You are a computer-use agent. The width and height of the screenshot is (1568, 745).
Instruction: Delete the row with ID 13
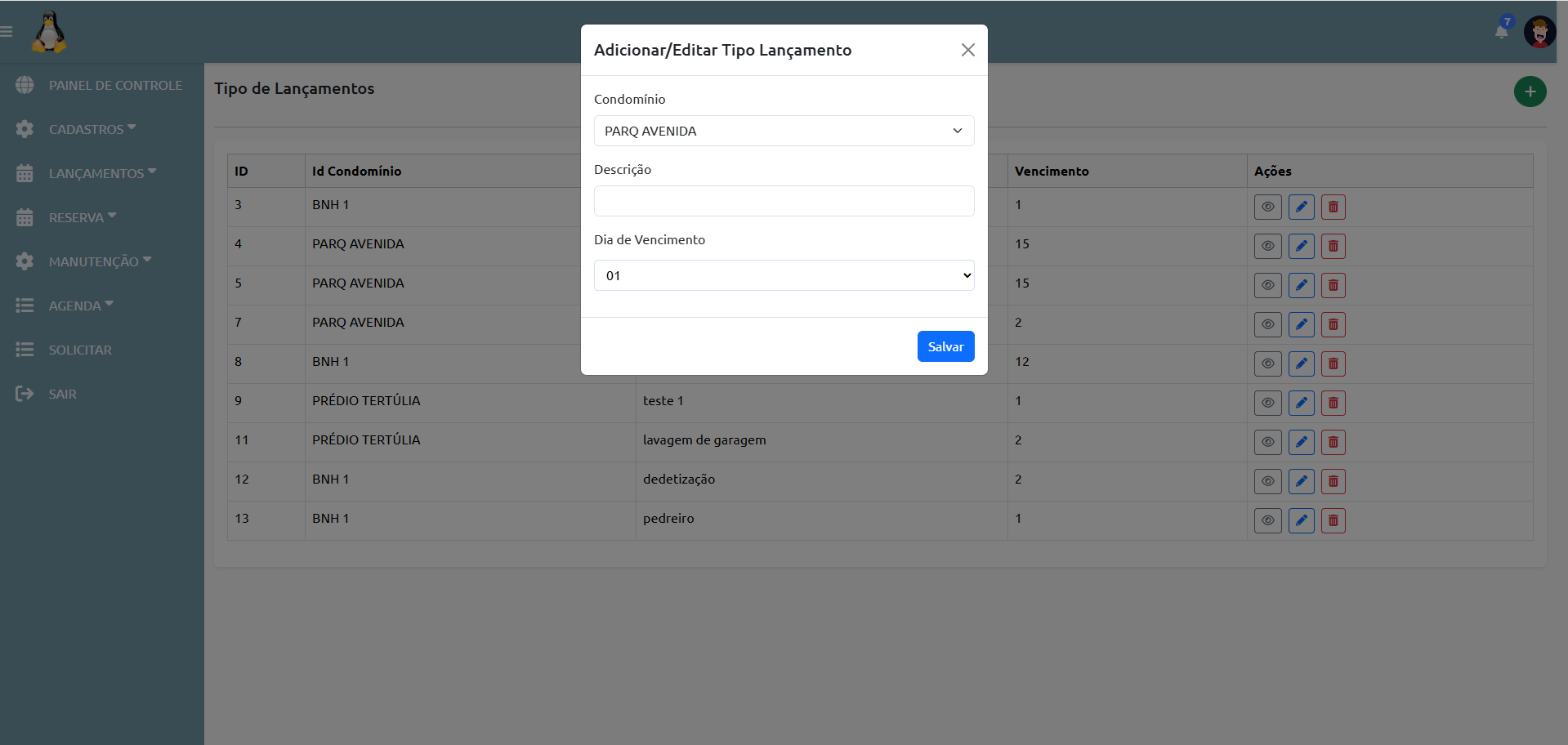pyautogui.click(x=1333, y=520)
